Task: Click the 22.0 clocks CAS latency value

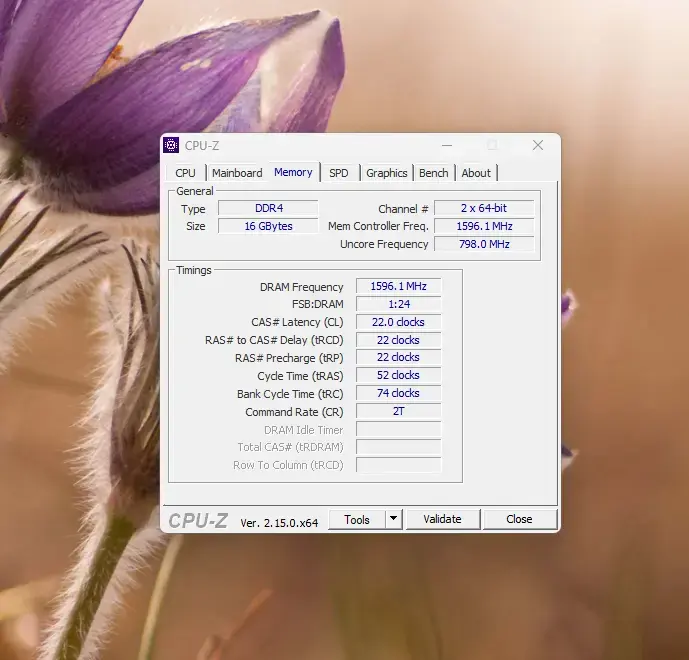Action: (399, 322)
